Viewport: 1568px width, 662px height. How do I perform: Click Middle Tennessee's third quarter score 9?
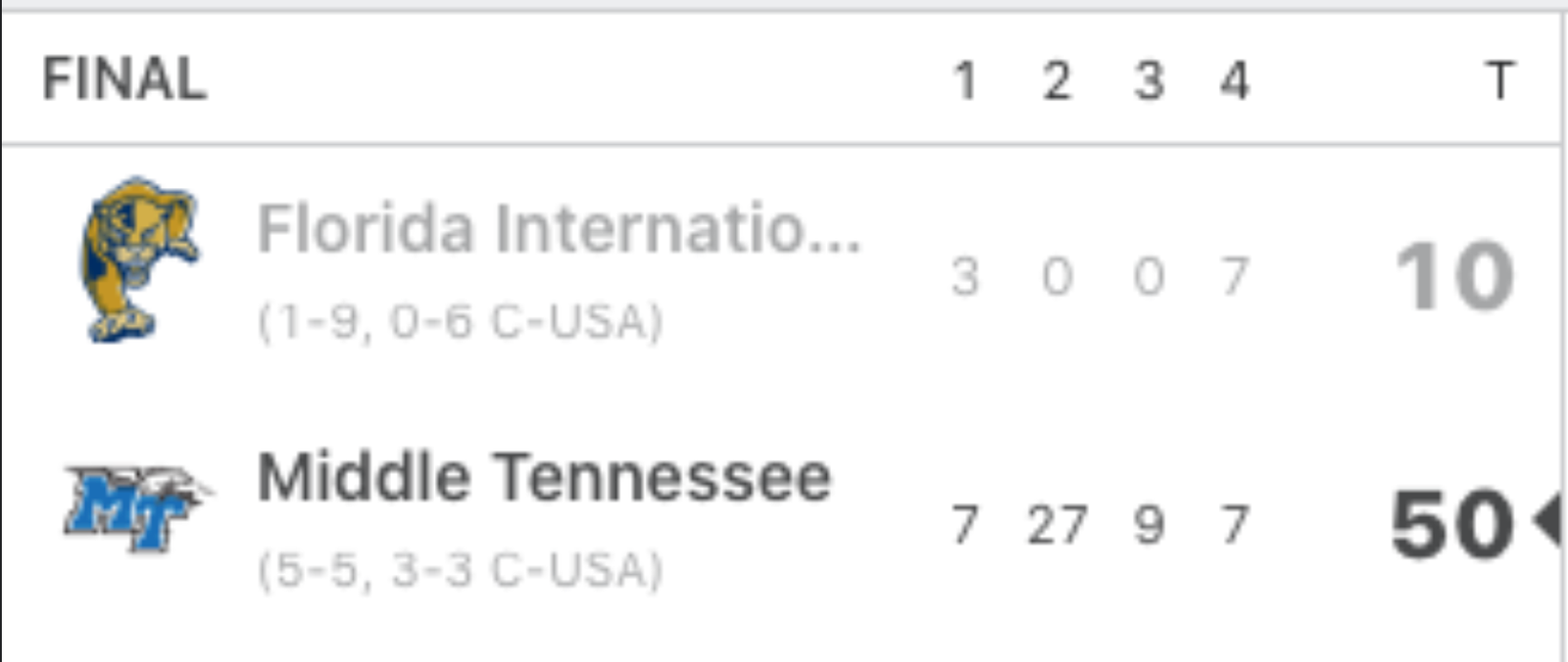pyautogui.click(x=1150, y=526)
